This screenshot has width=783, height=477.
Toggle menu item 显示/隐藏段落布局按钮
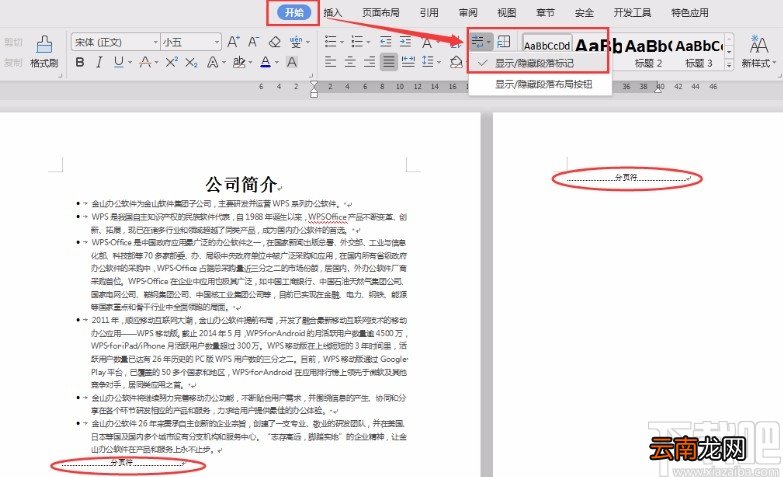(x=539, y=84)
